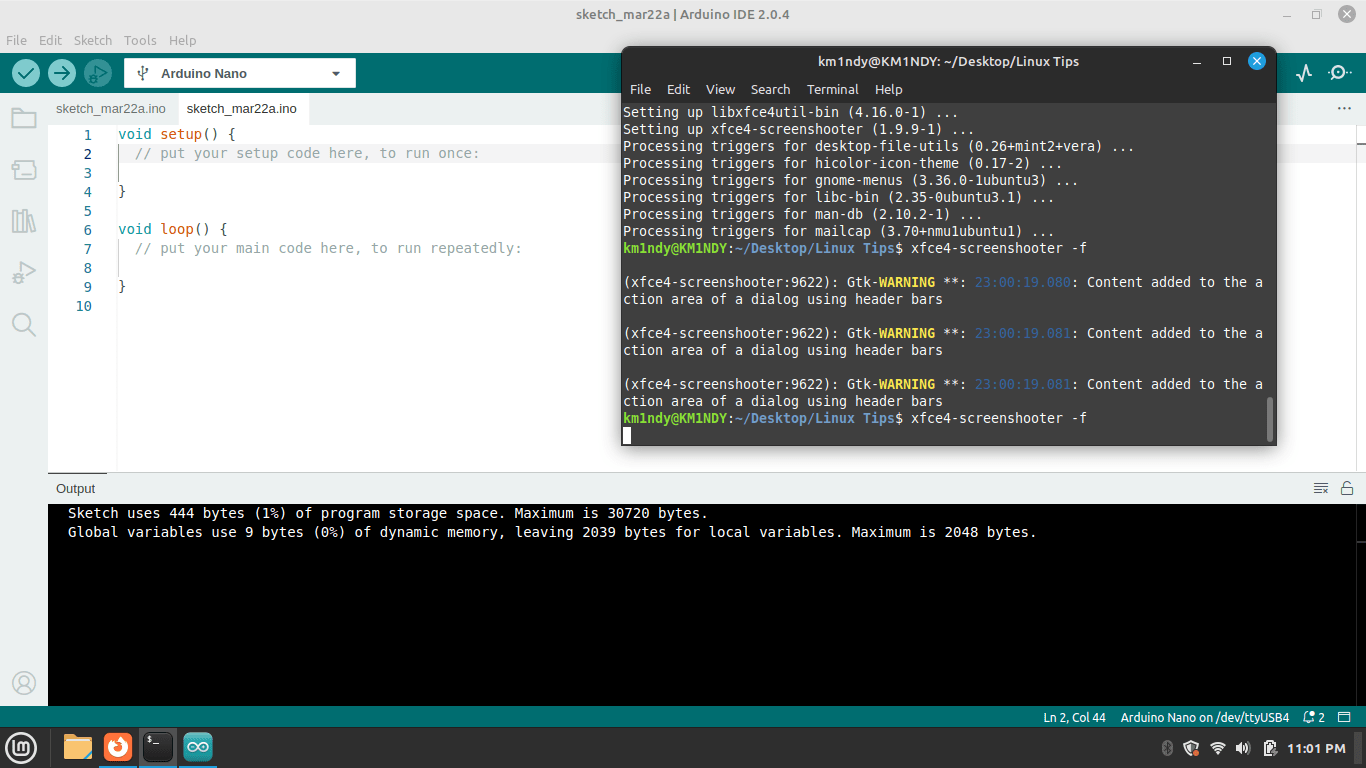The image size is (1366, 768).
Task: Click the 'Sketch uses 444 bytes' output line
Action: 388,513
